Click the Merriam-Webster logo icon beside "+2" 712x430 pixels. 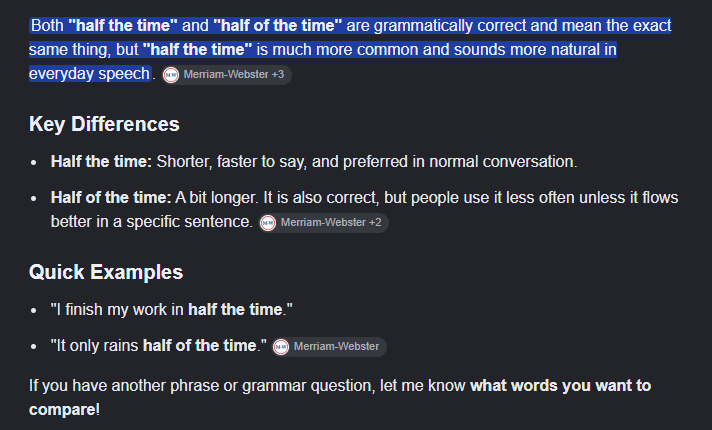(268, 222)
